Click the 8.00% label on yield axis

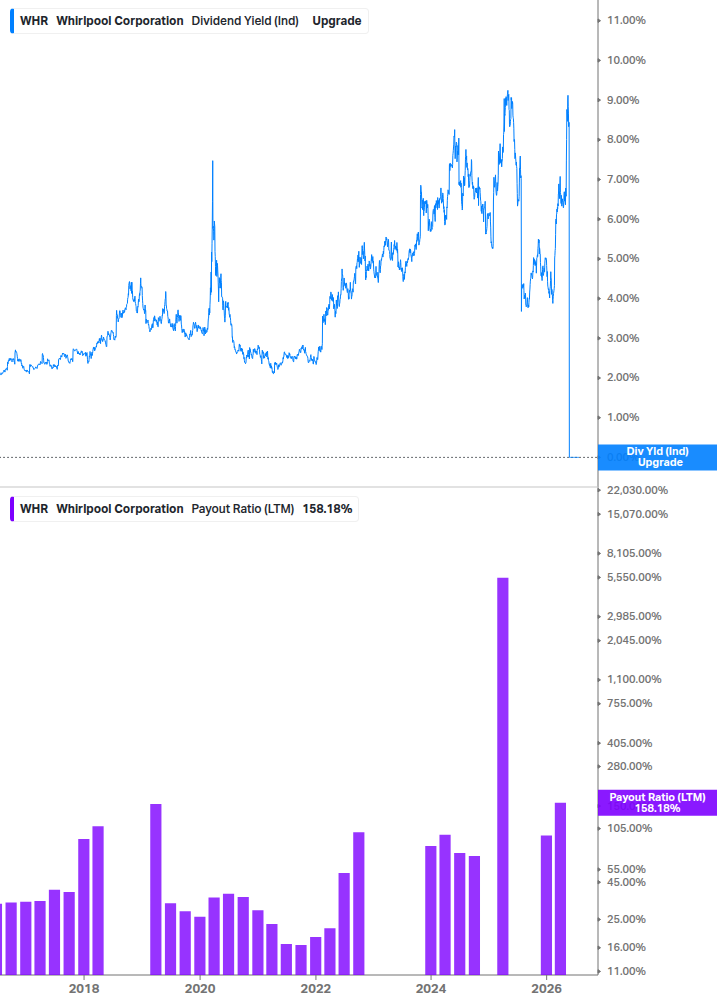coord(623,139)
